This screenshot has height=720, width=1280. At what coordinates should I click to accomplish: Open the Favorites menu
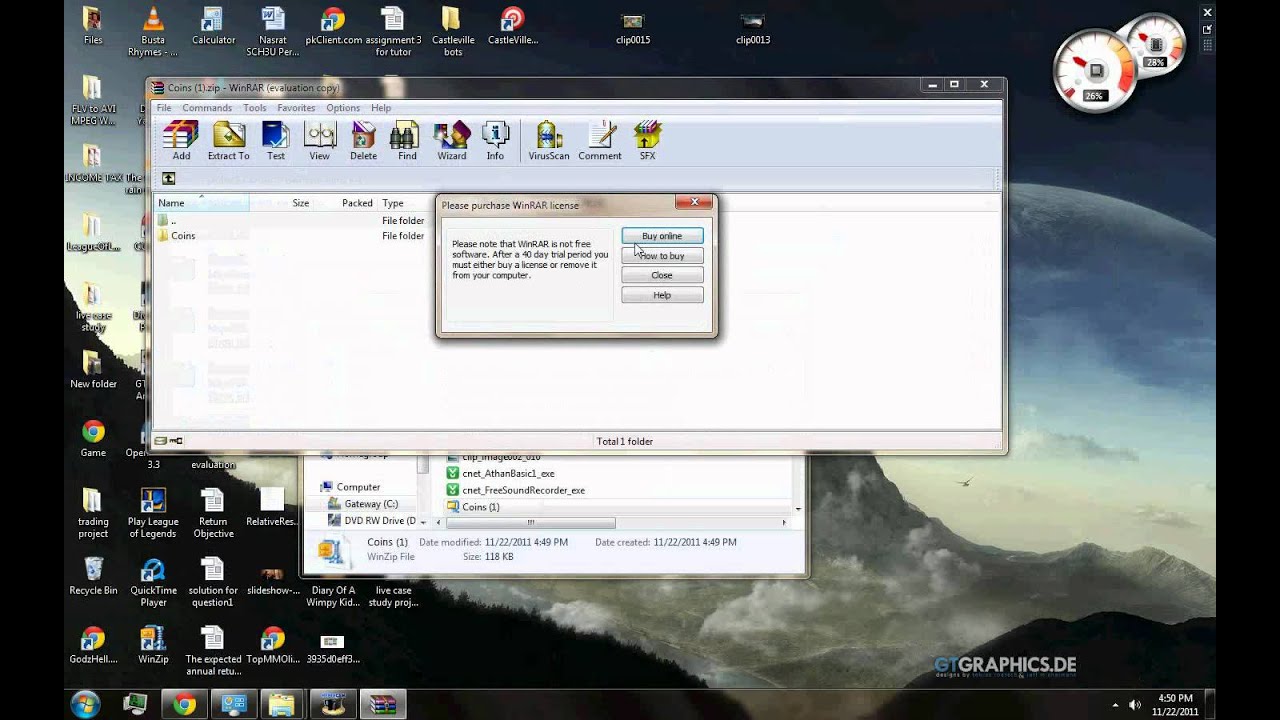coord(296,108)
